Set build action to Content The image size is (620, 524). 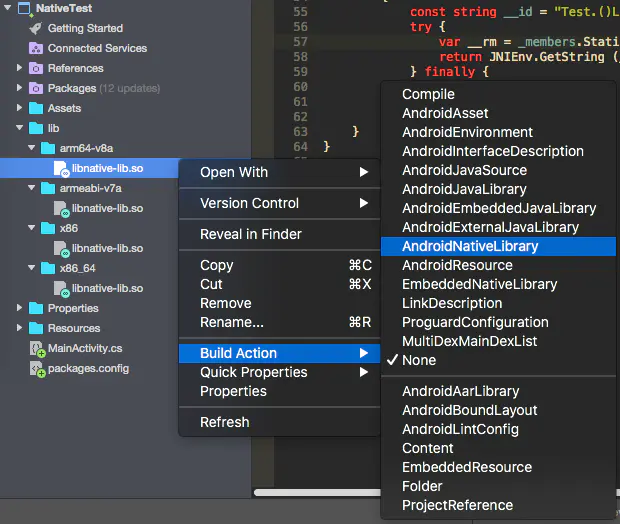pos(498,448)
